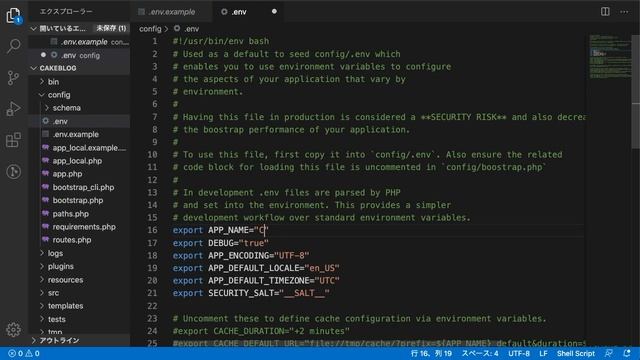This screenshot has height=360, width=640.
Task: Click "true" value on DEBUG line
Action: coord(254,243)
